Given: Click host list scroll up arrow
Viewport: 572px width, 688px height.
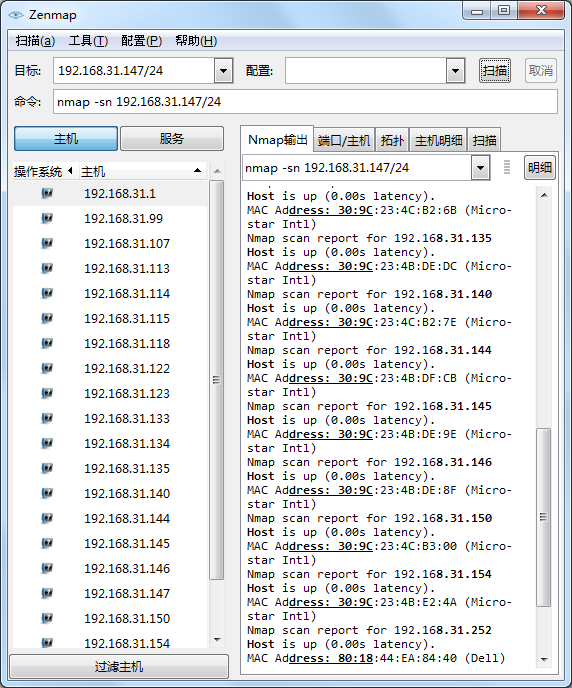Looking at the screenshot, I should click(x=217, y=171).
